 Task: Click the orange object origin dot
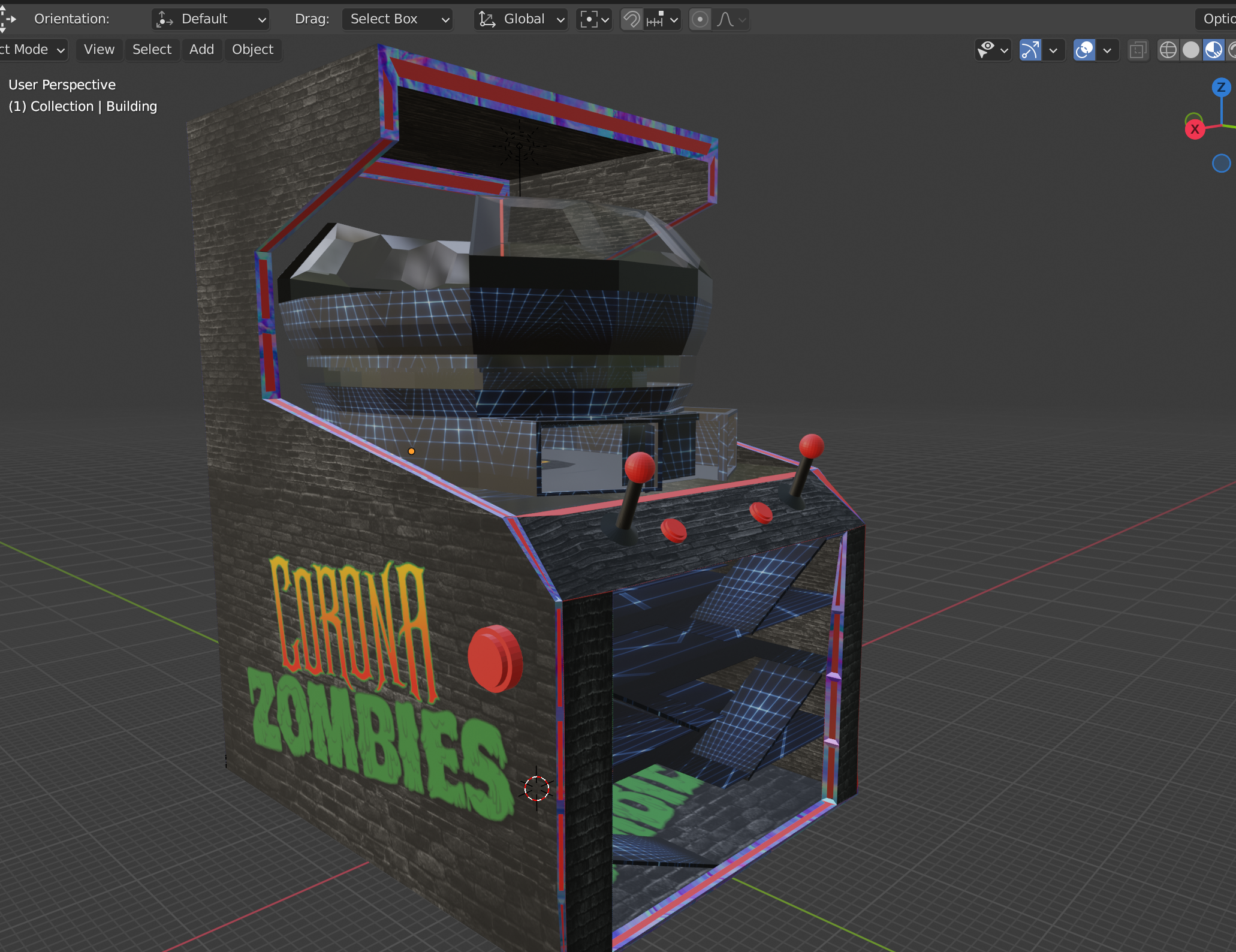click(x=411, y=451)
